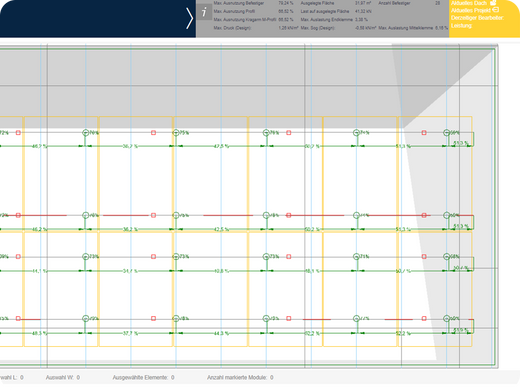This screenshot has width=520, height=390.
Task: Click the Anzahl Befestiger statistic entry
Action: (x=409, y=3)
